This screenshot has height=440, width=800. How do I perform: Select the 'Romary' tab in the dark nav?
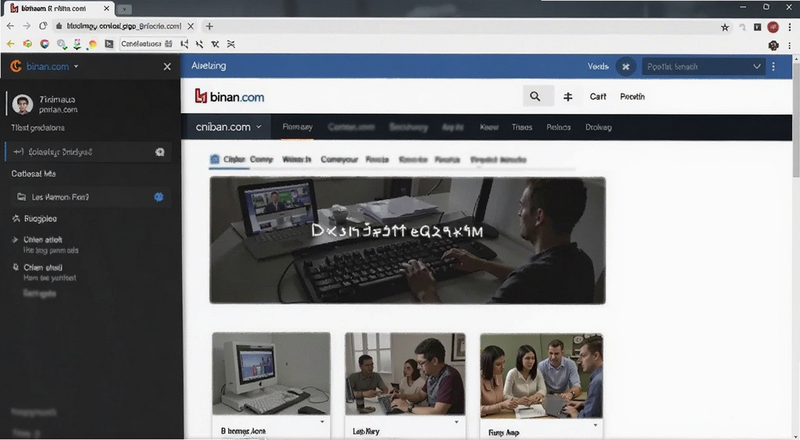click(297, 127)
